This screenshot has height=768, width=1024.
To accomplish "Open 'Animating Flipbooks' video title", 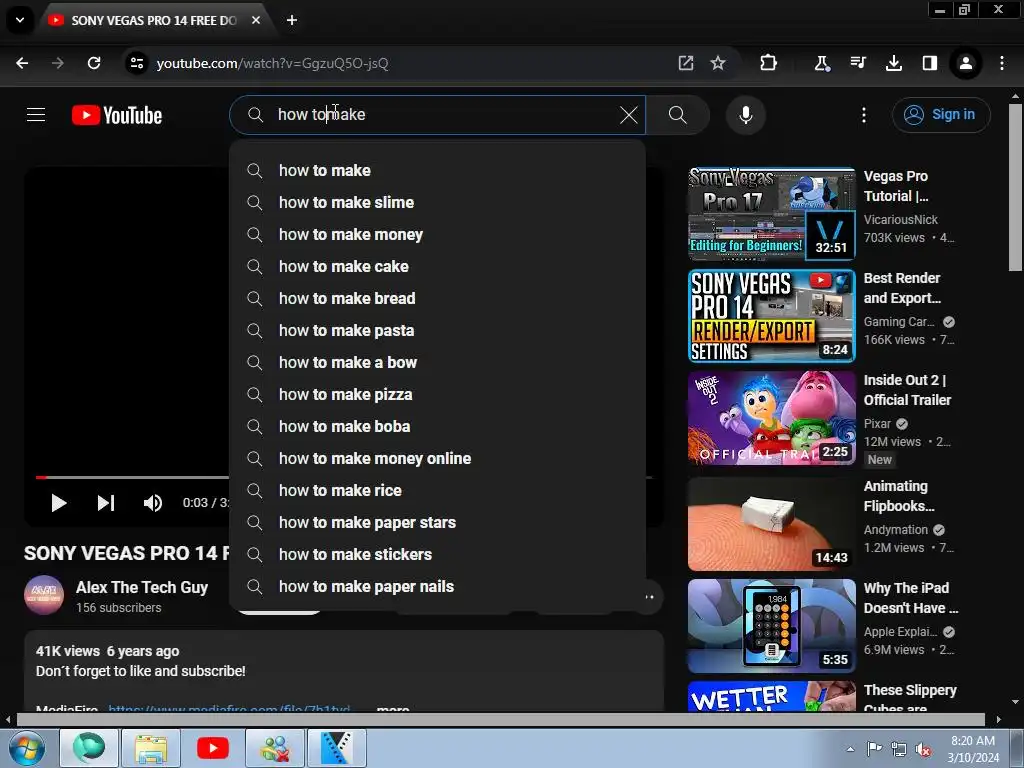I will tap(899, 496).
